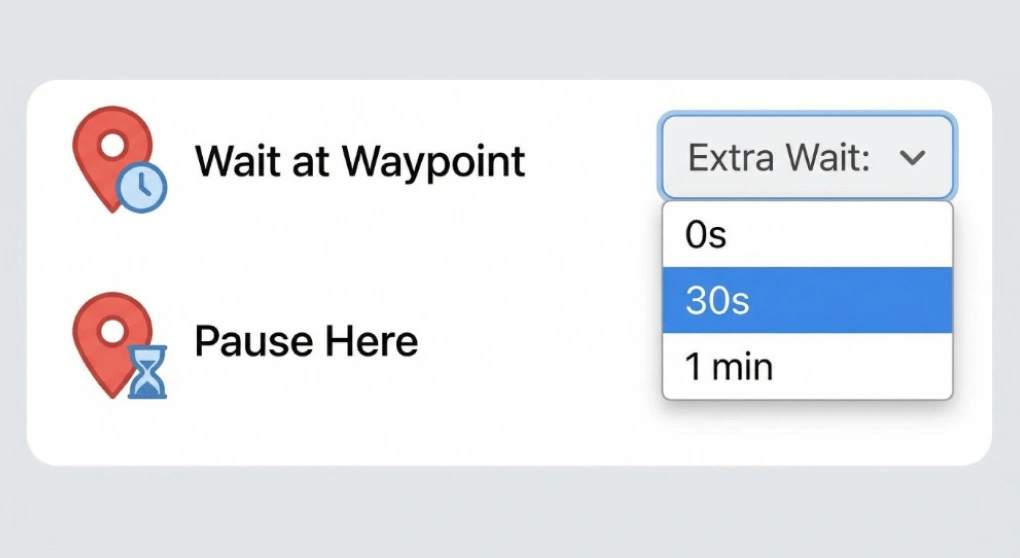
Task: Open the Extra Wait dropdown
Action: tap(806, 157)
